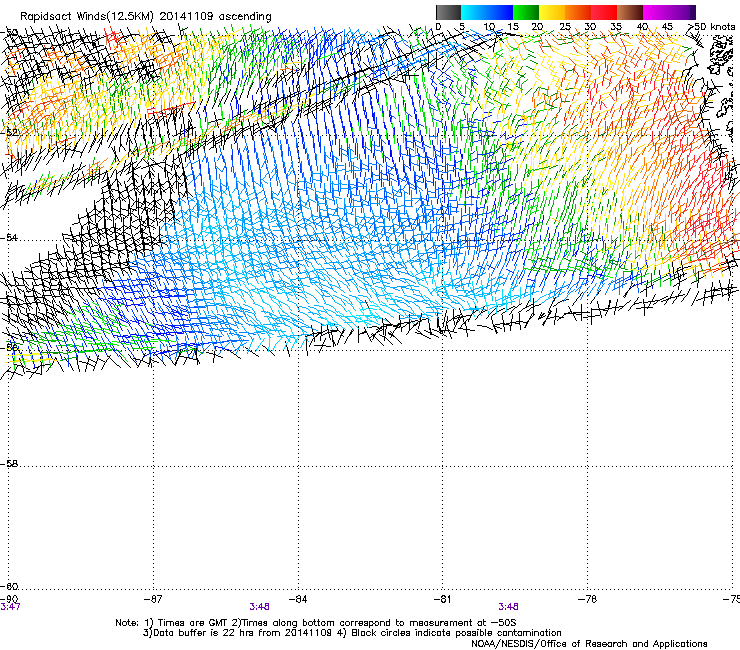This screenshot has height=650, width=740.
Task: Click the green 15-20 knots legend swatch
Action: pyautogui.click(x=526, y=12)
